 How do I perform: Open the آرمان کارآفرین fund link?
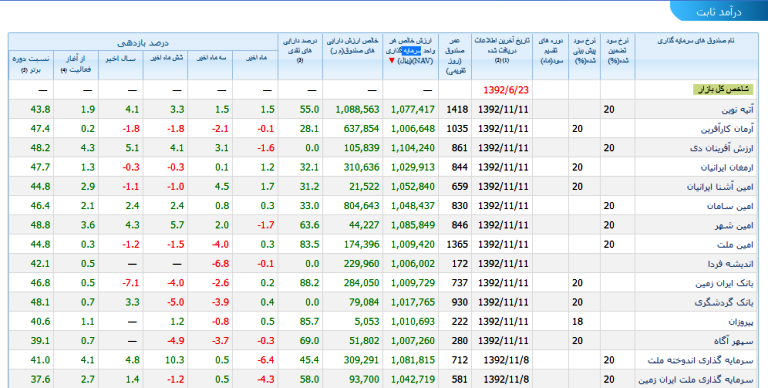click(727, 129)
